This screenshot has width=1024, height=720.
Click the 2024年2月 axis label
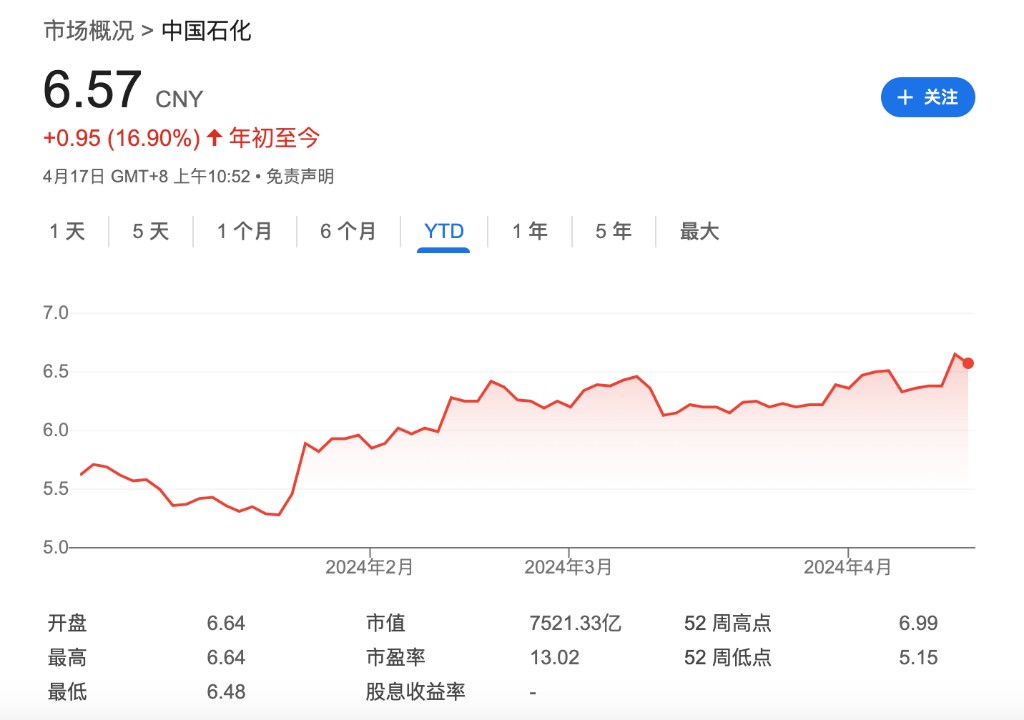(370, 567)
